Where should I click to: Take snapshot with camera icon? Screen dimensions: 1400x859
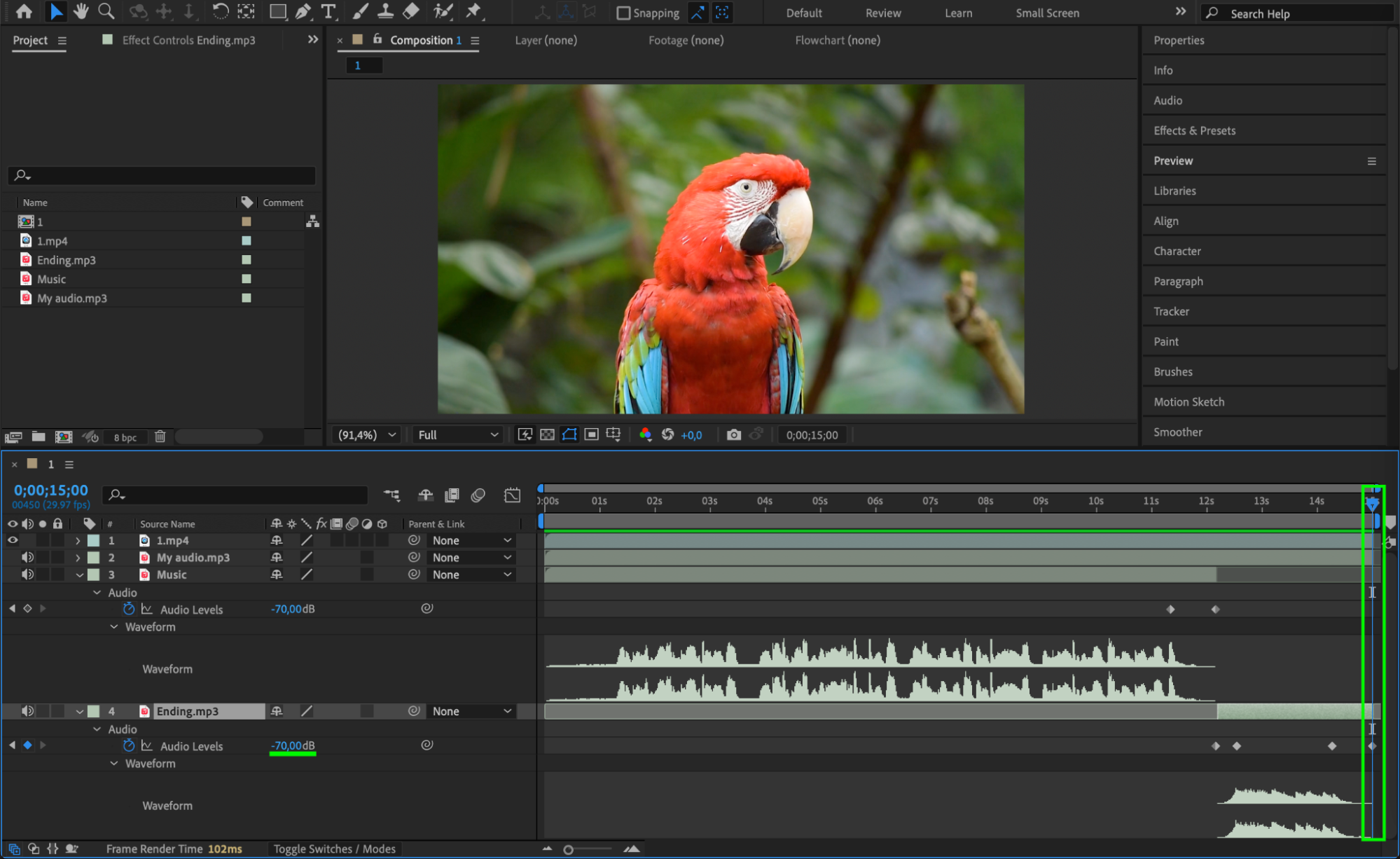tap(733, 435)
